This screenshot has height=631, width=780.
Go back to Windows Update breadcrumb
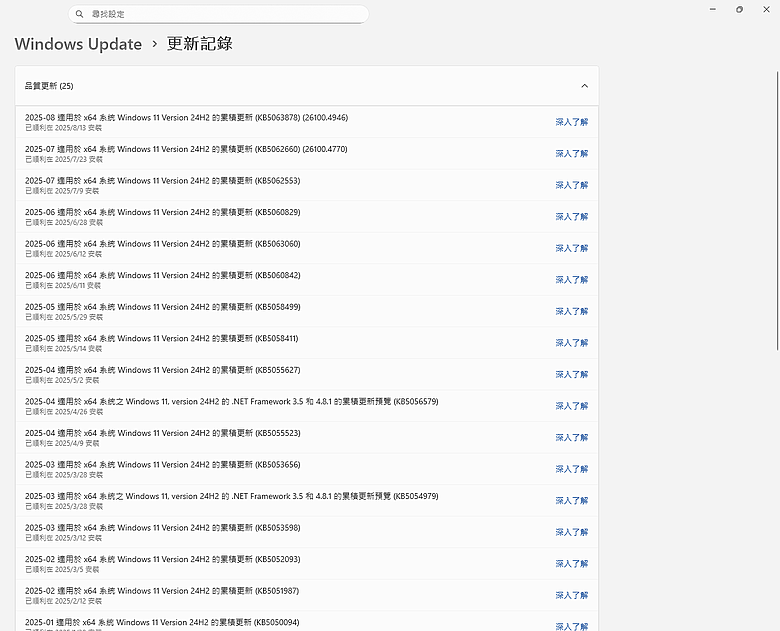[78, 44]
